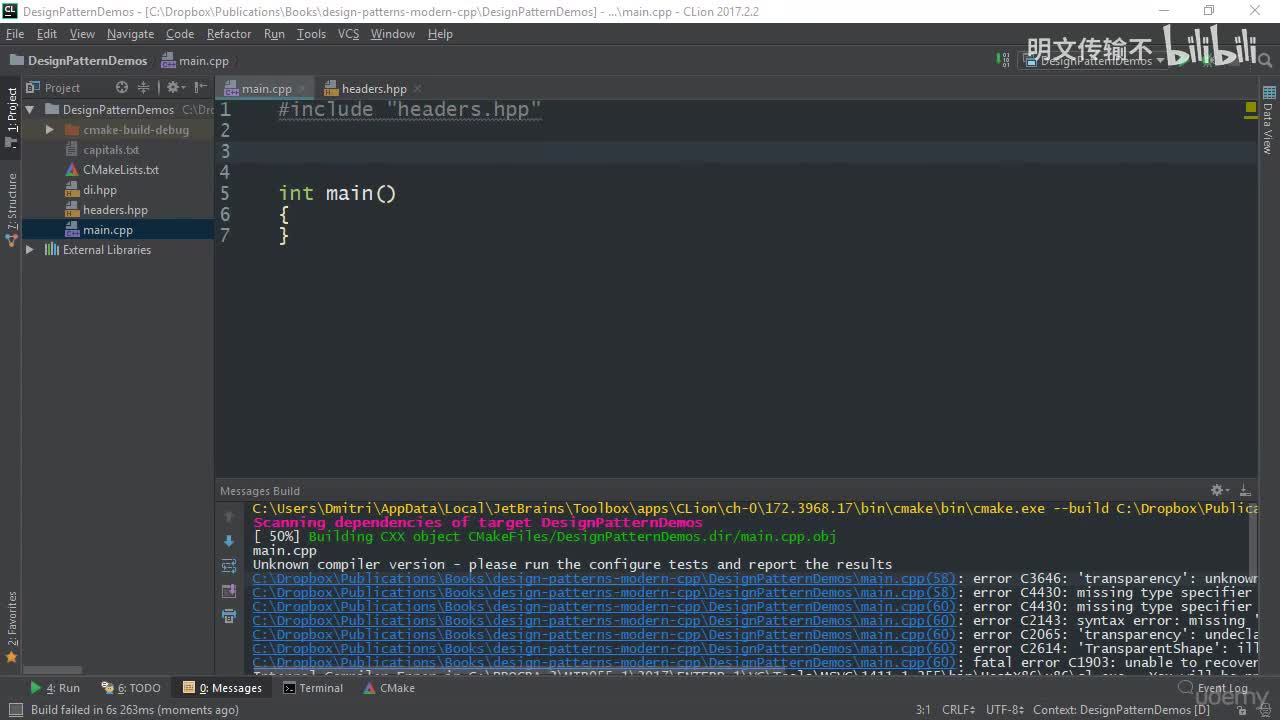This screenshot has height=720, width=1280.
Task: Click the blue down arrow in Messages panel
Action: pos(229,541)
